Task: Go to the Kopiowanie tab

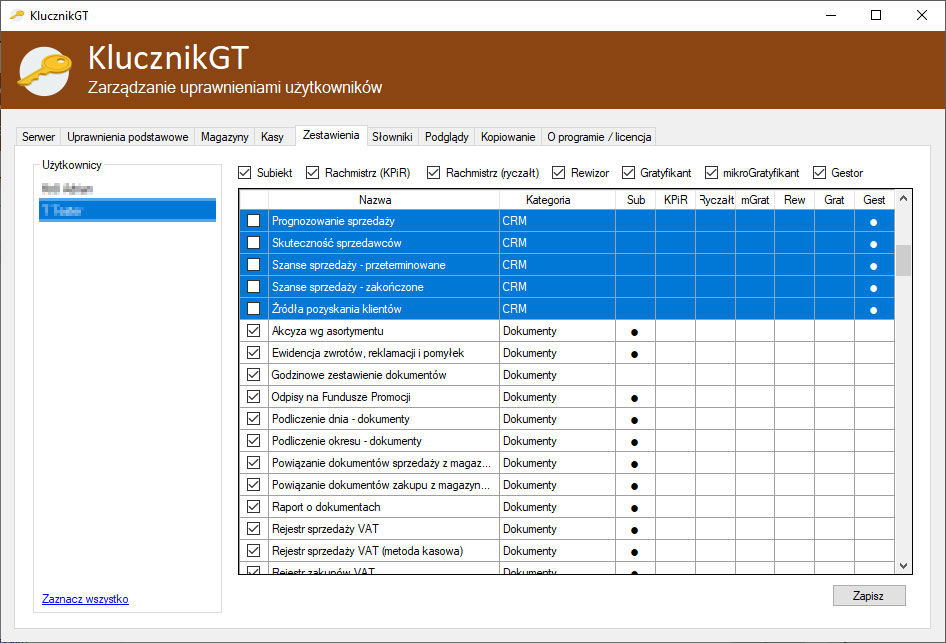Action: coord(508,137)
